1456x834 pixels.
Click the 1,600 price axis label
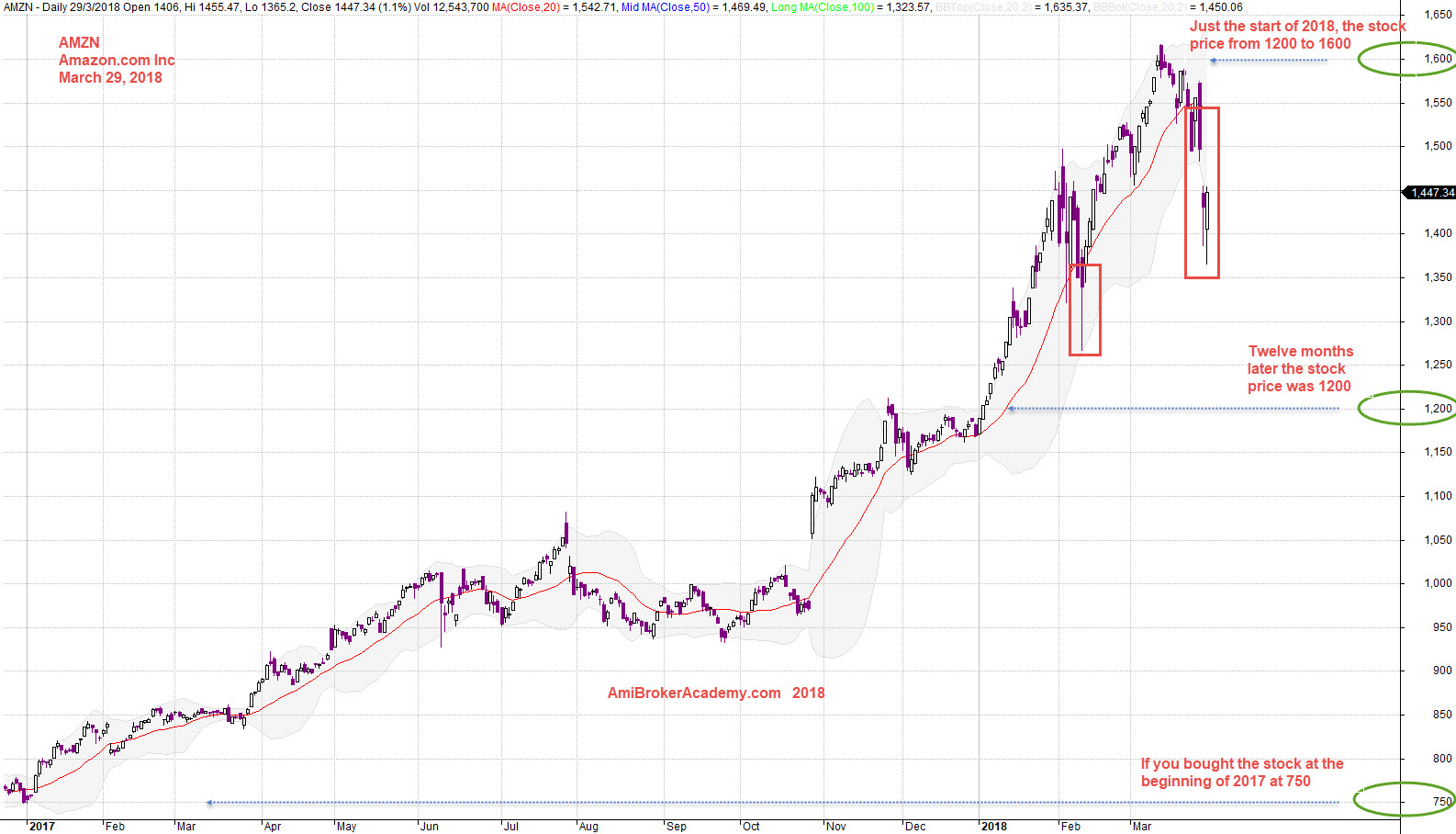[1439, 59]
